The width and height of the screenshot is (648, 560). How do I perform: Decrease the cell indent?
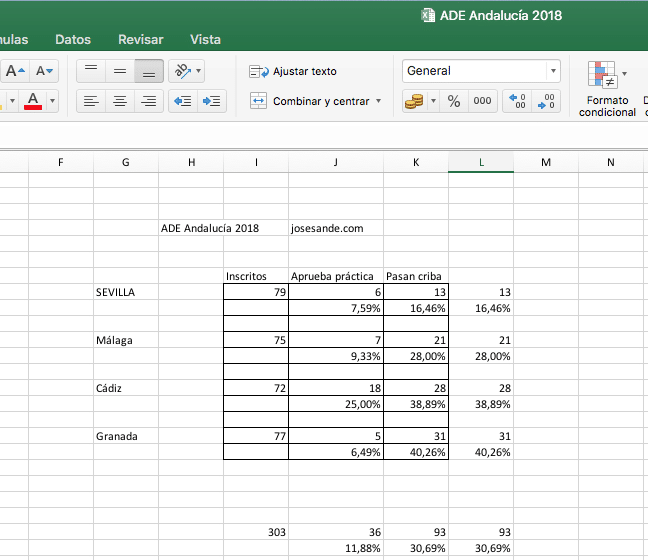click(x=182, y=101)
